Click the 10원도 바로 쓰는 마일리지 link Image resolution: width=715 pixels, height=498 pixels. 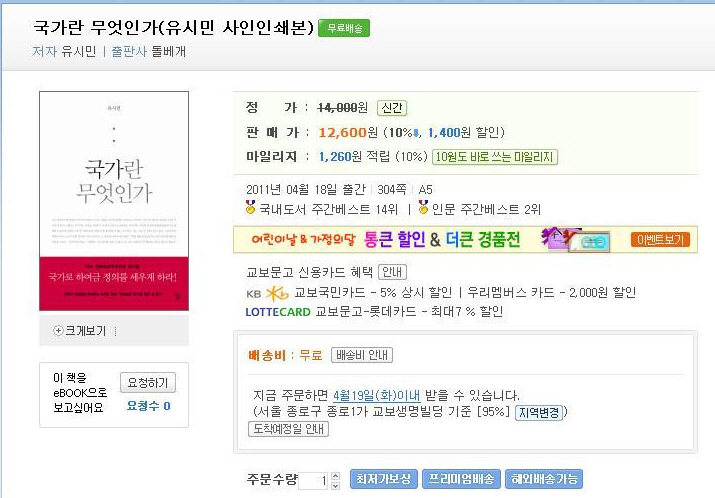coord(495,157)
